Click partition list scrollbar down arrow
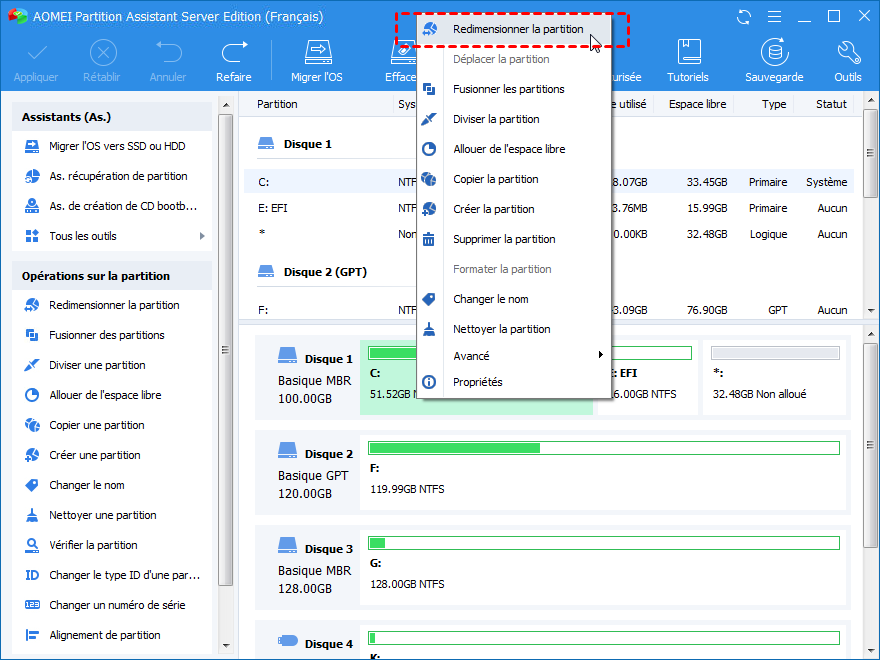 point(870,310)
